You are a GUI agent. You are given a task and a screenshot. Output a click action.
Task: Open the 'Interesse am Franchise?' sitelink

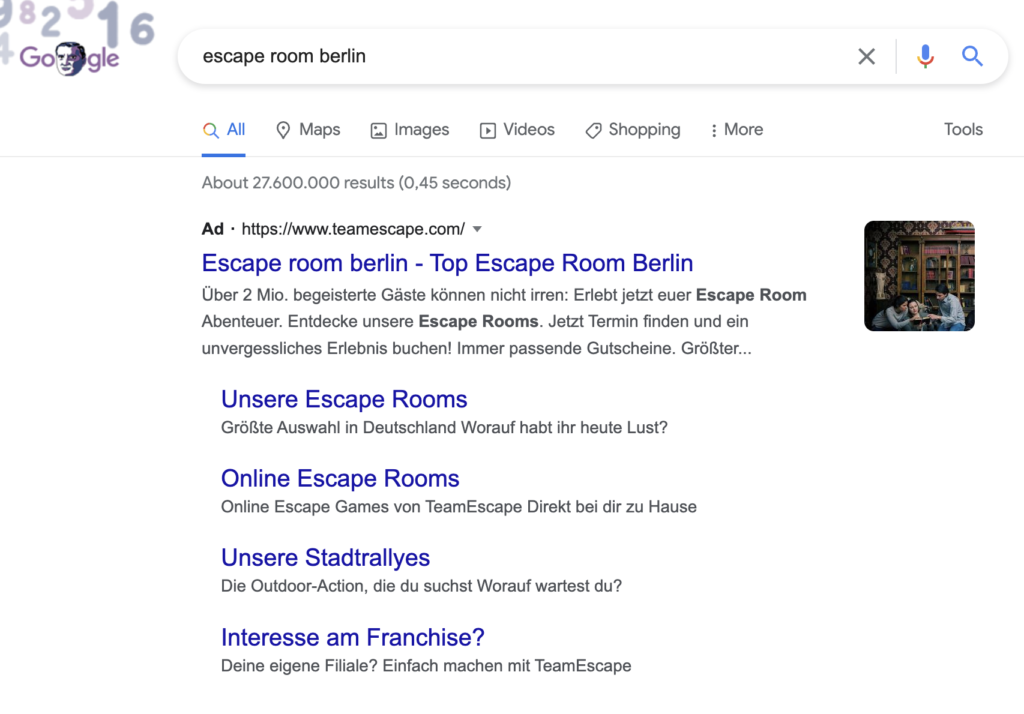coord(353,638)
